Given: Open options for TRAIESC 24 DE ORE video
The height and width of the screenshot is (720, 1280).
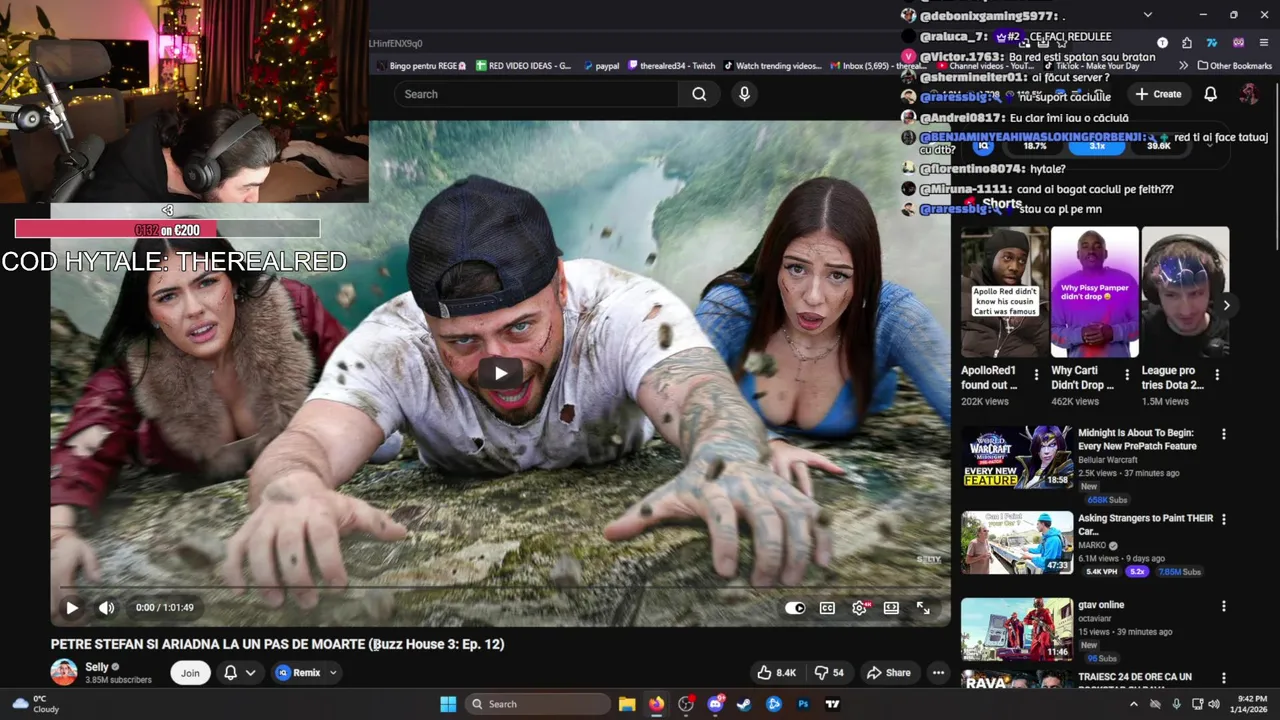Looking at the screenshot, I should [1223, 677].
